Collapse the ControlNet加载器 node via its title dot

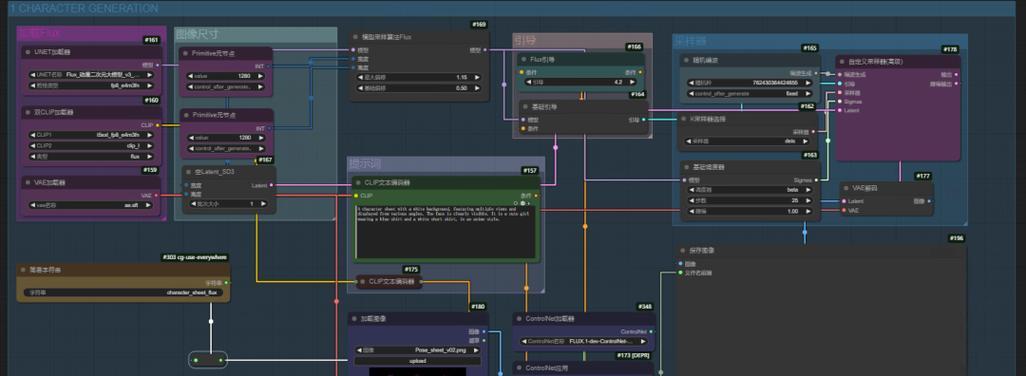click(x=519, y=318)
